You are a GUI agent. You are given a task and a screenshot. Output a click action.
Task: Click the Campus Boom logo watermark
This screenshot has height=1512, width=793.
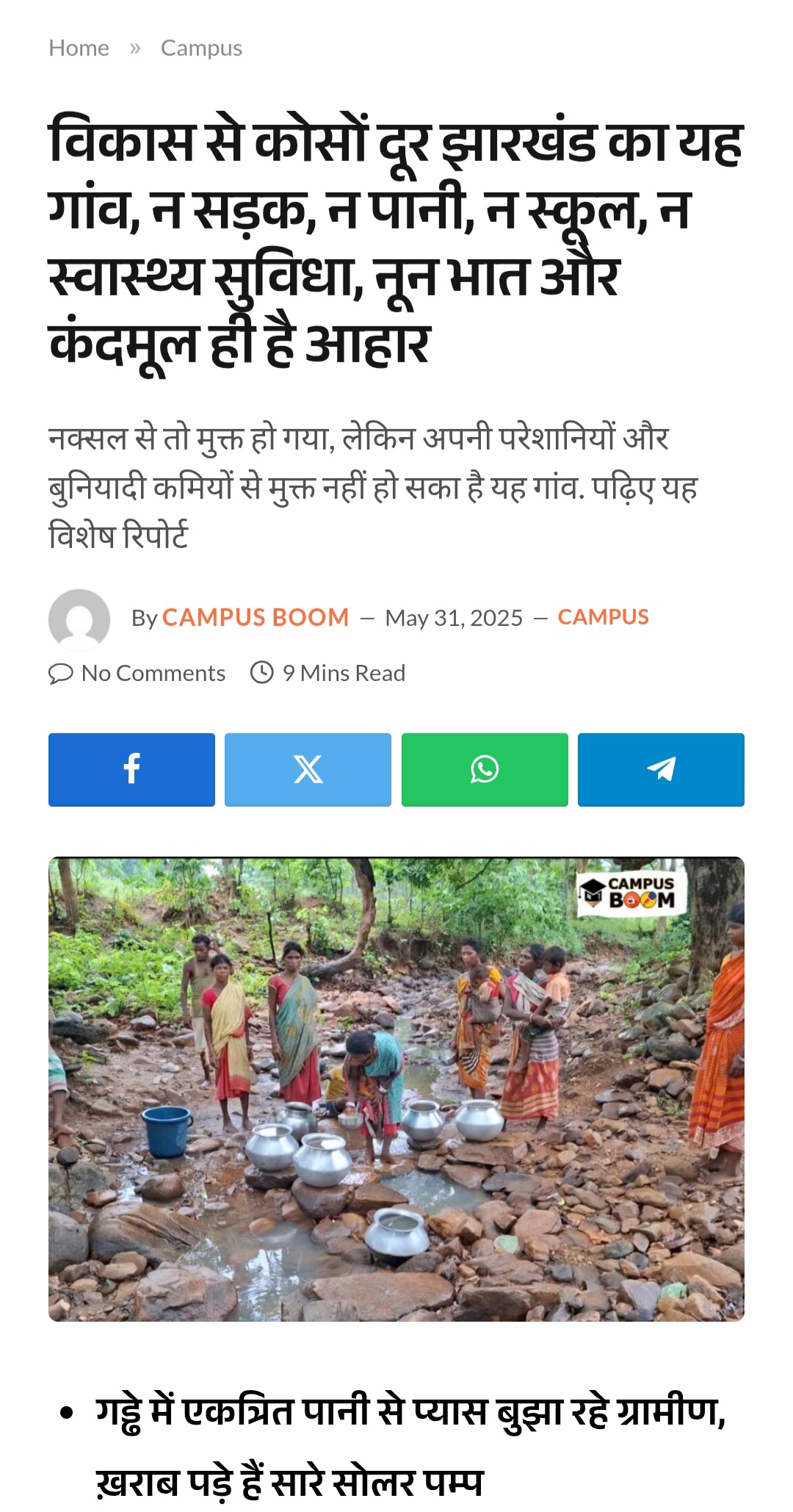632,893
